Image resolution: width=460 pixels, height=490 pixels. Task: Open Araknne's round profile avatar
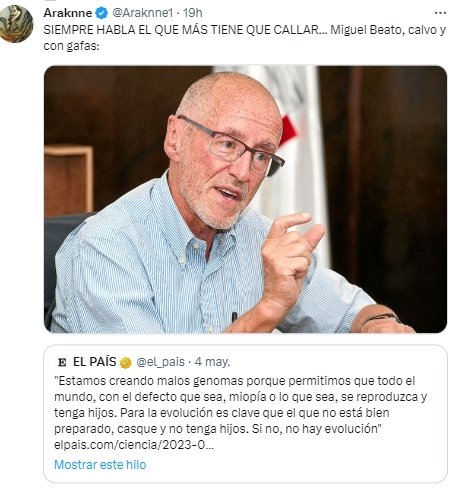[16, 24]
